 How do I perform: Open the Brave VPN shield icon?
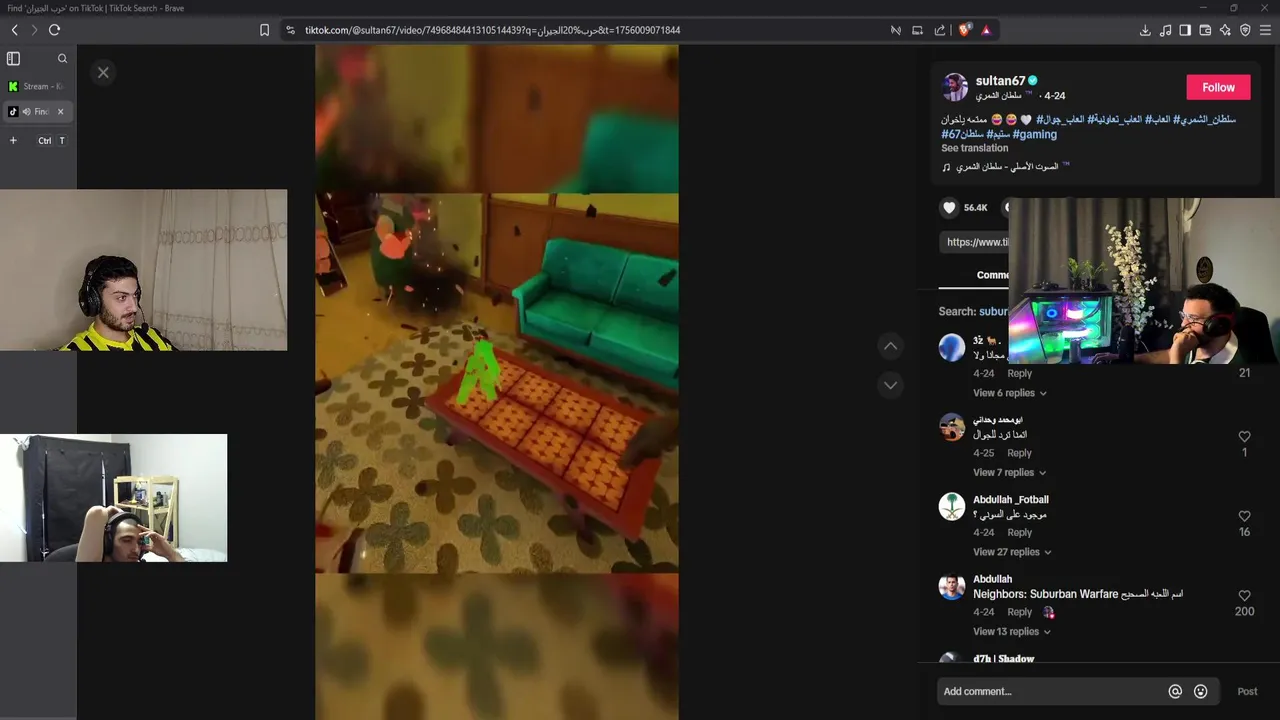tap(1245, 30)
